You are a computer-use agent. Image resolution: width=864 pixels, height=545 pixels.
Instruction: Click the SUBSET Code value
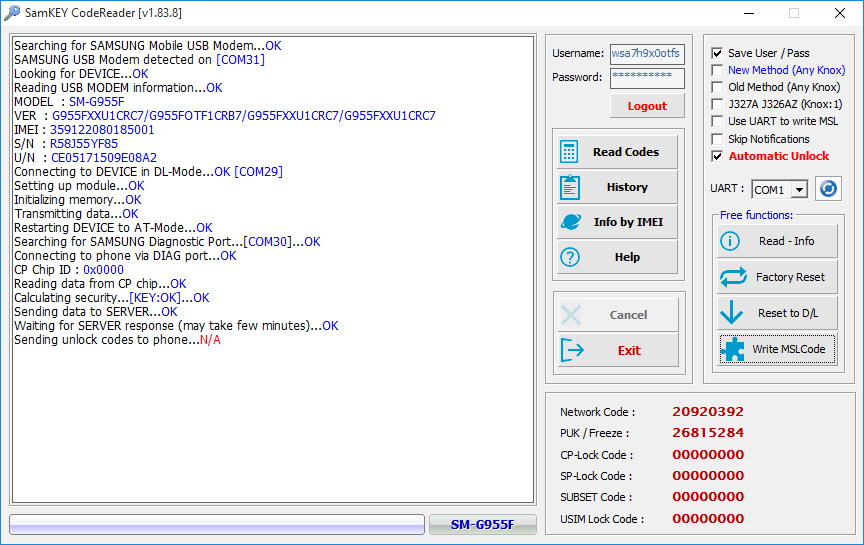pyautogui.click(x=708, y=497)
